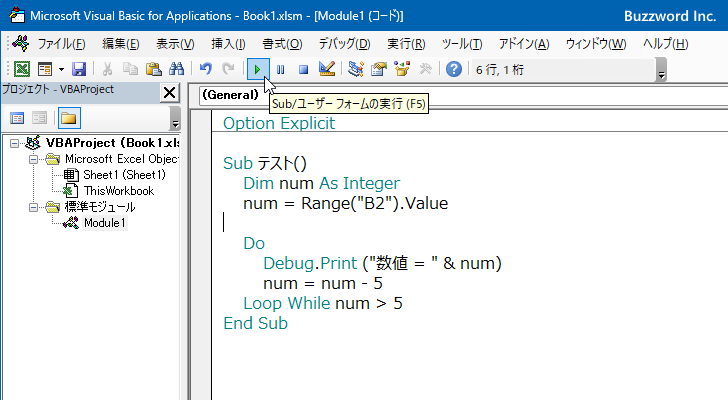Screen dimensions: 728x400
Task: Click the Range("B2").Value line
Action: pyautogui.click(x=345, y=203)
